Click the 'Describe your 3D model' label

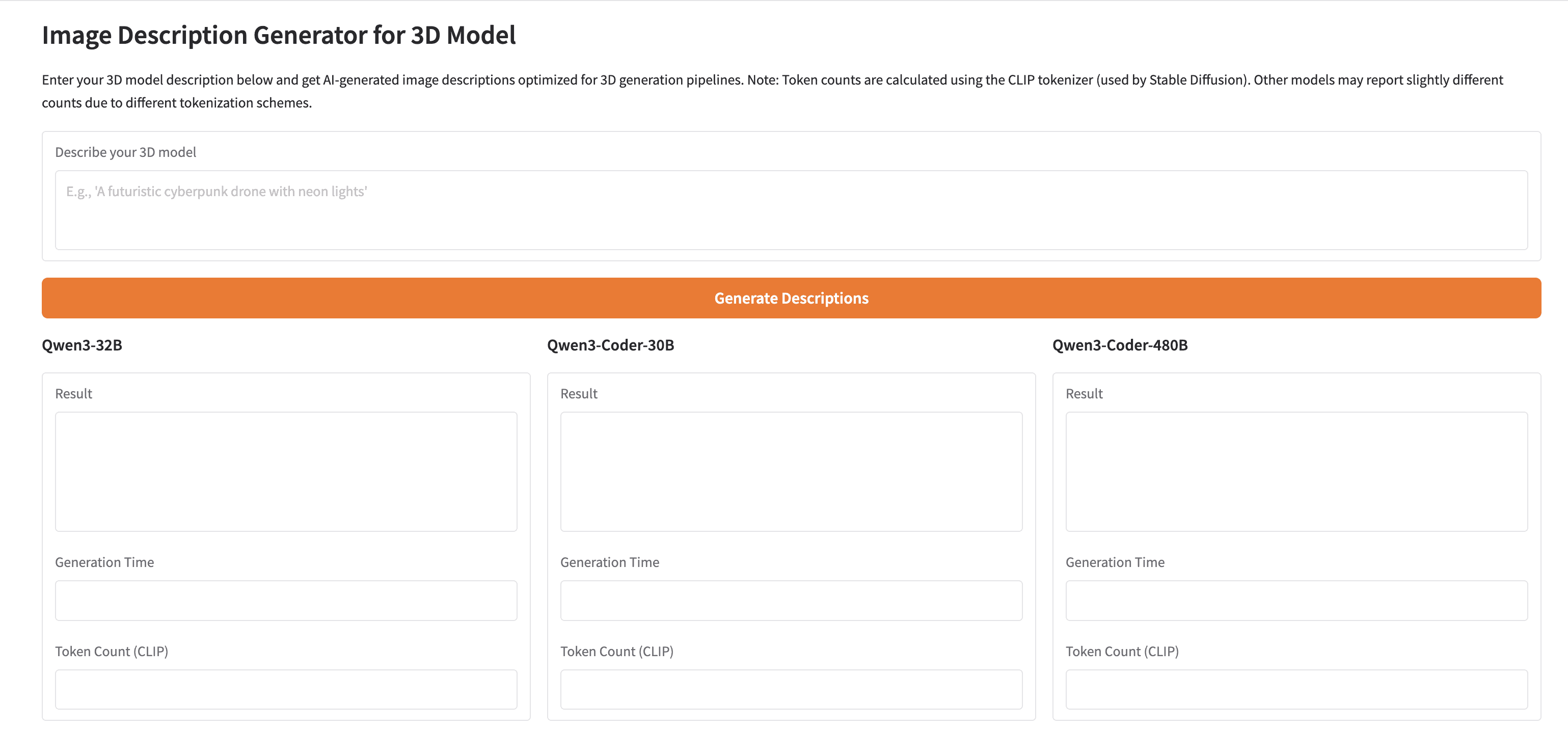click(125, 152)
